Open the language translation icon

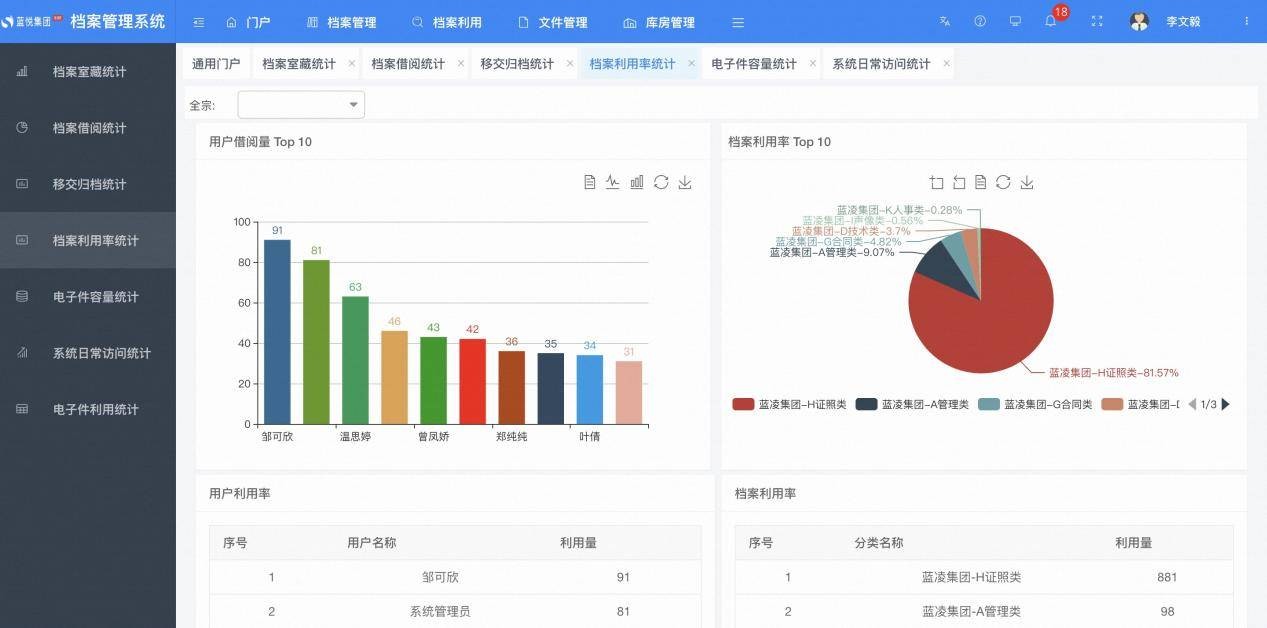coord(945,21)
